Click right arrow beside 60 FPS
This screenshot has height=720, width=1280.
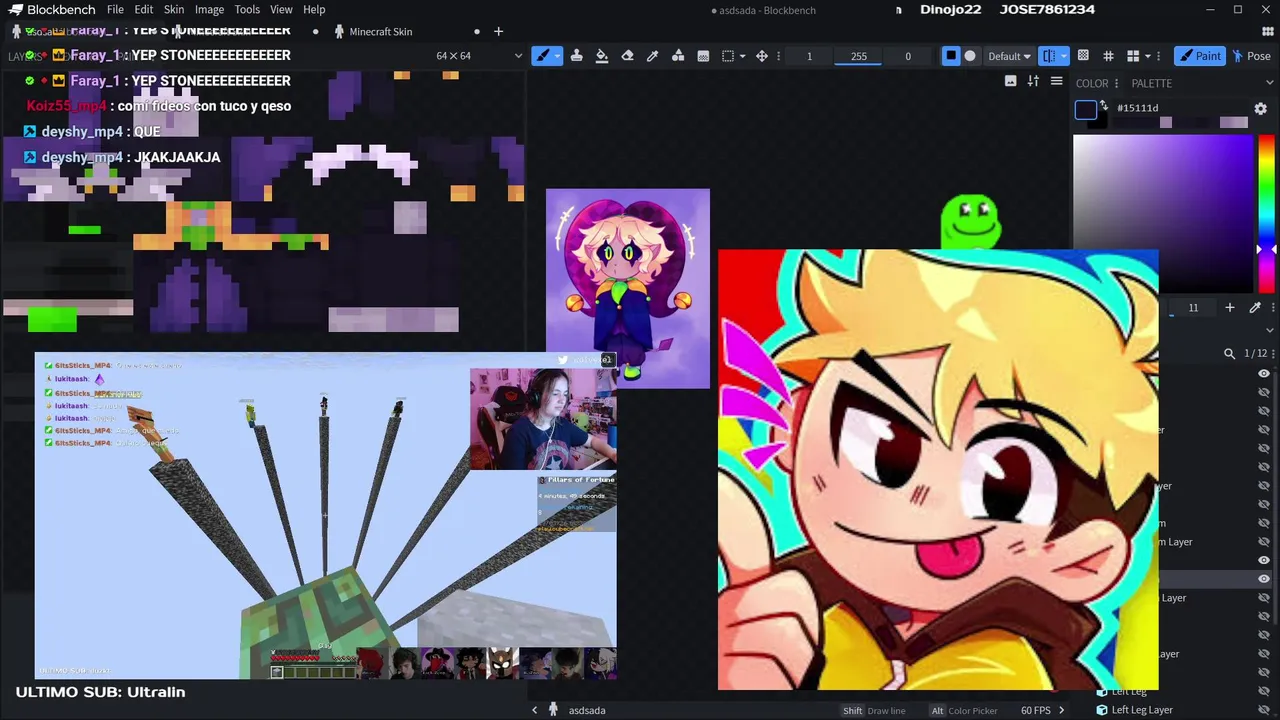[1061, 710]
